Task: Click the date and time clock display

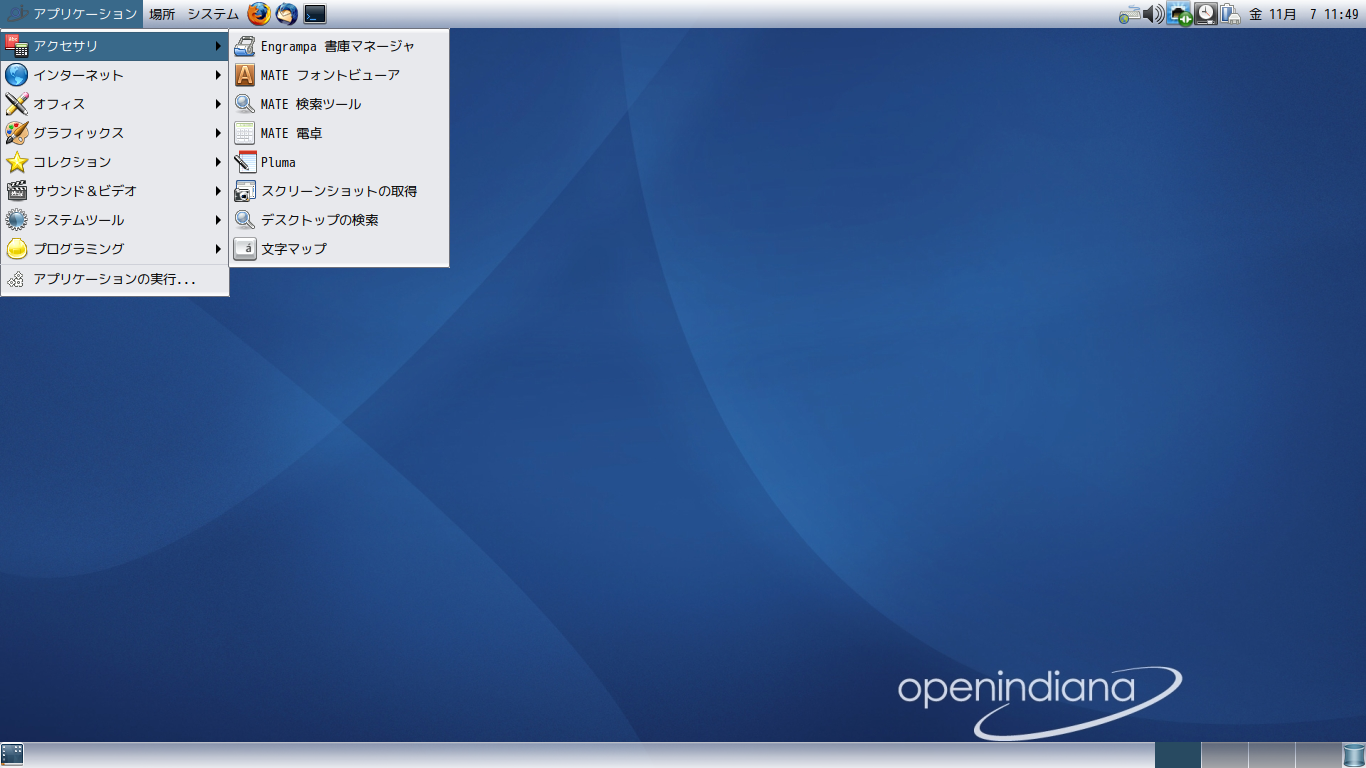Action: tap(1303, 14)
